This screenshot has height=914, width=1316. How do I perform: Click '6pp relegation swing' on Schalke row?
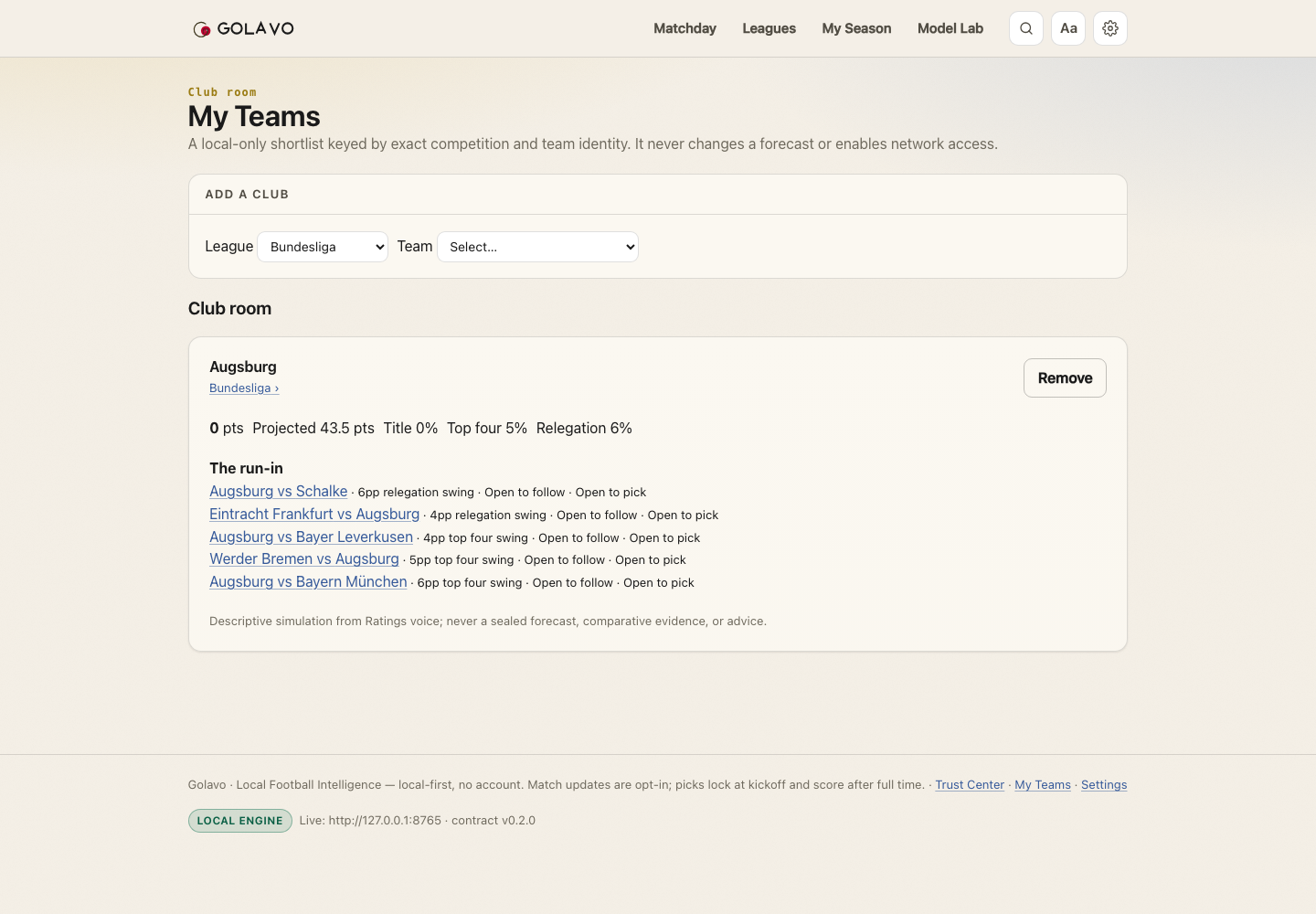point(416,493)
